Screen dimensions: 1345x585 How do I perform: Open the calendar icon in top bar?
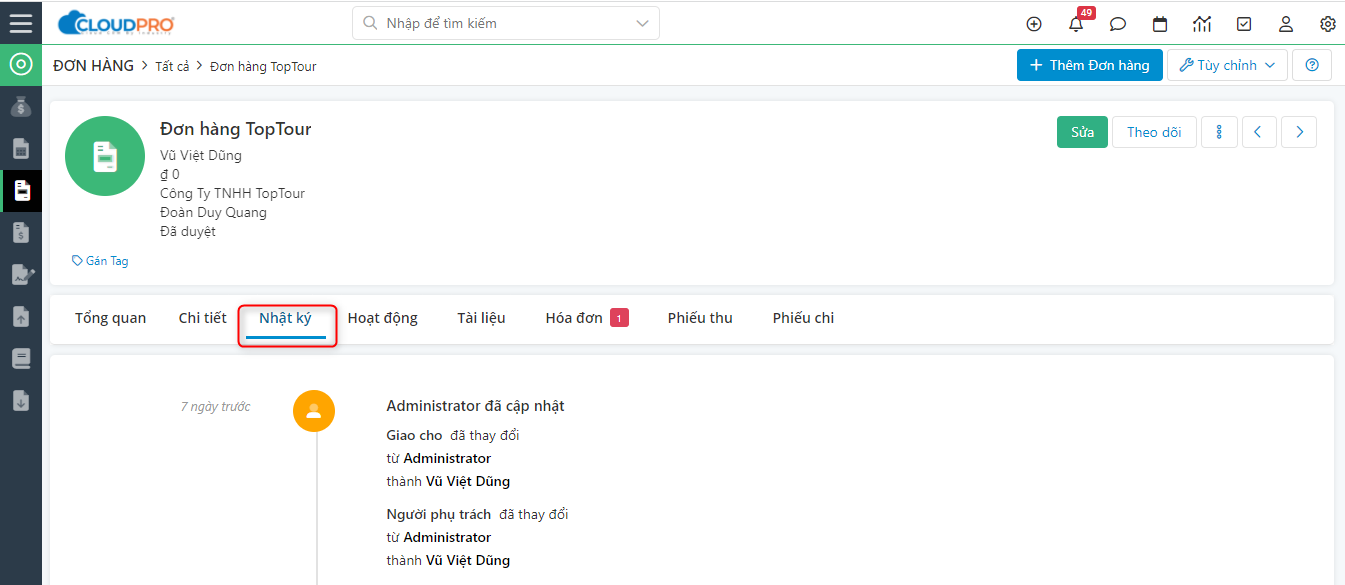tap(1160, 24)
